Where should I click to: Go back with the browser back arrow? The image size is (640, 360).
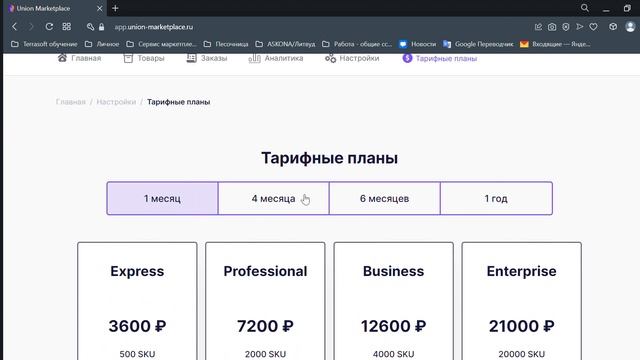pyautogui.click(x=15, y=27)
